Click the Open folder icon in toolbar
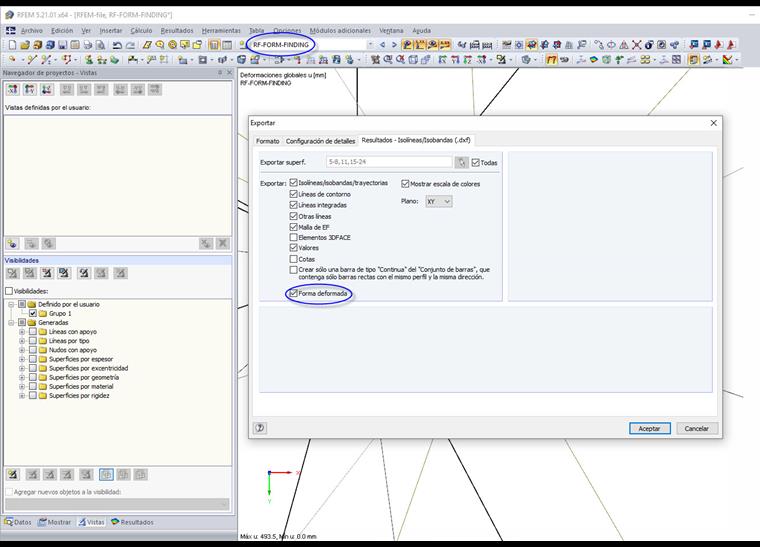Image resolution: width=760 pixels, height=547 pixels. (25, 45)
